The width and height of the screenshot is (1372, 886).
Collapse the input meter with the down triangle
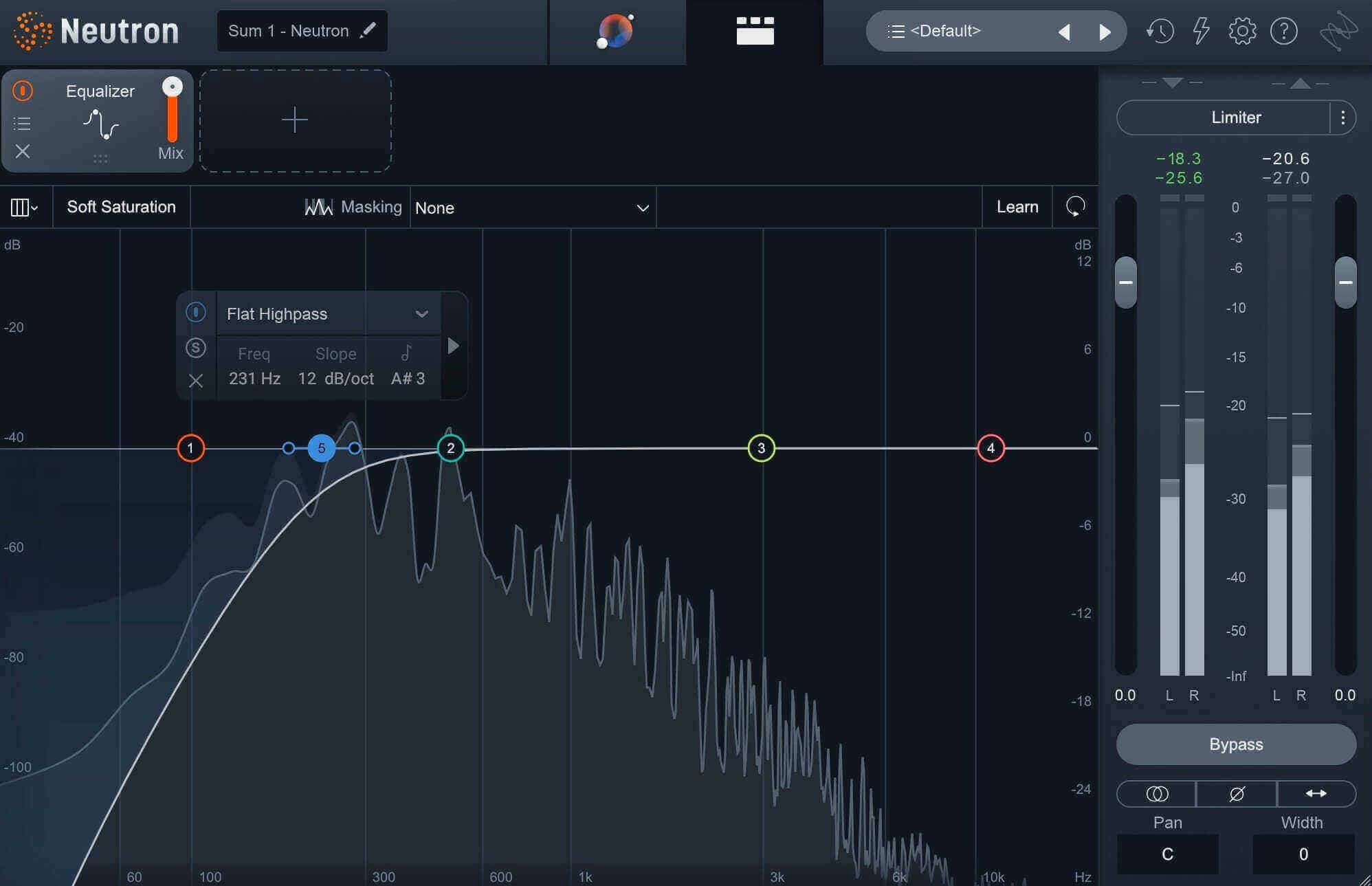tap(1172, 82)
